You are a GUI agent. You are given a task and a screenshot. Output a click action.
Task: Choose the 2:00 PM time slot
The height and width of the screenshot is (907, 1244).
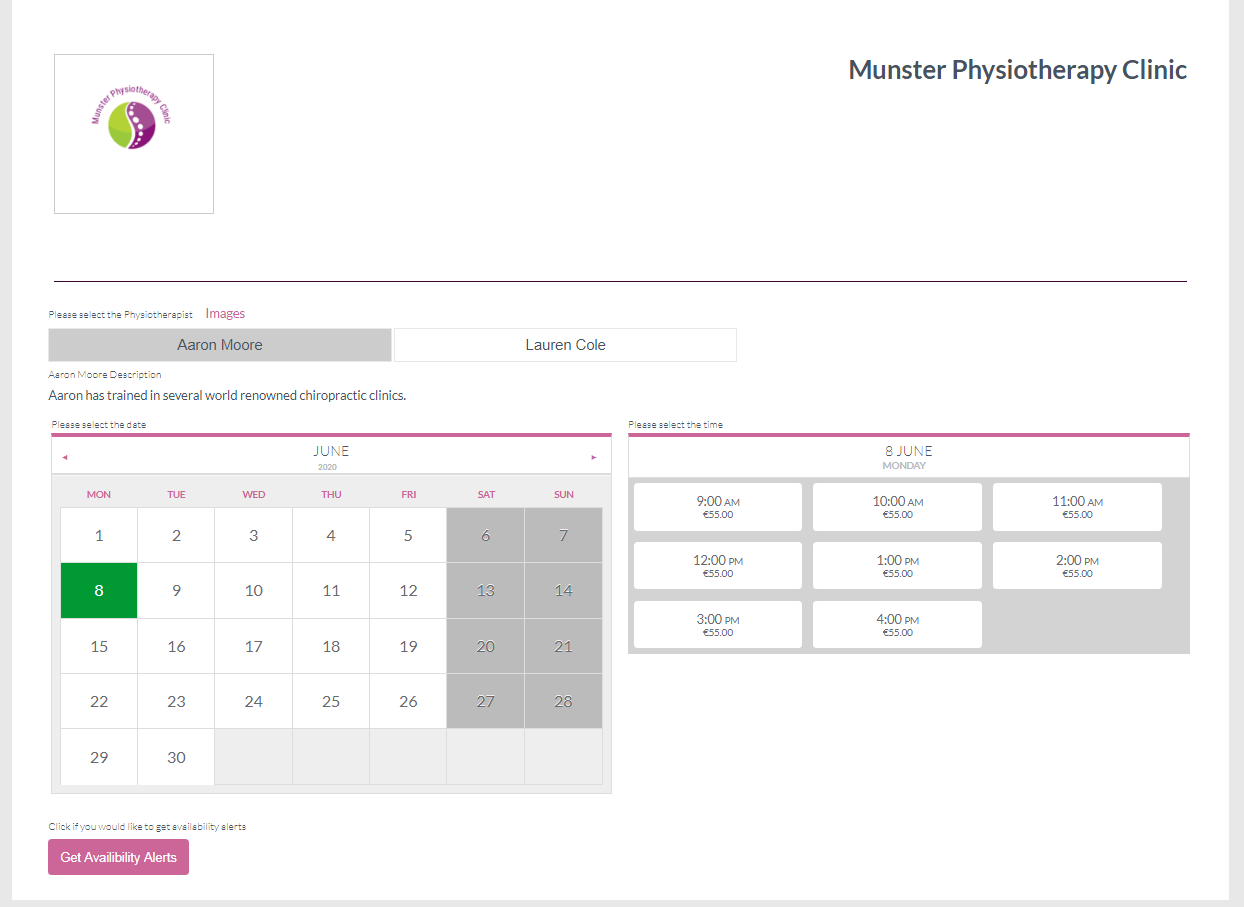(x=1077, y=566)
